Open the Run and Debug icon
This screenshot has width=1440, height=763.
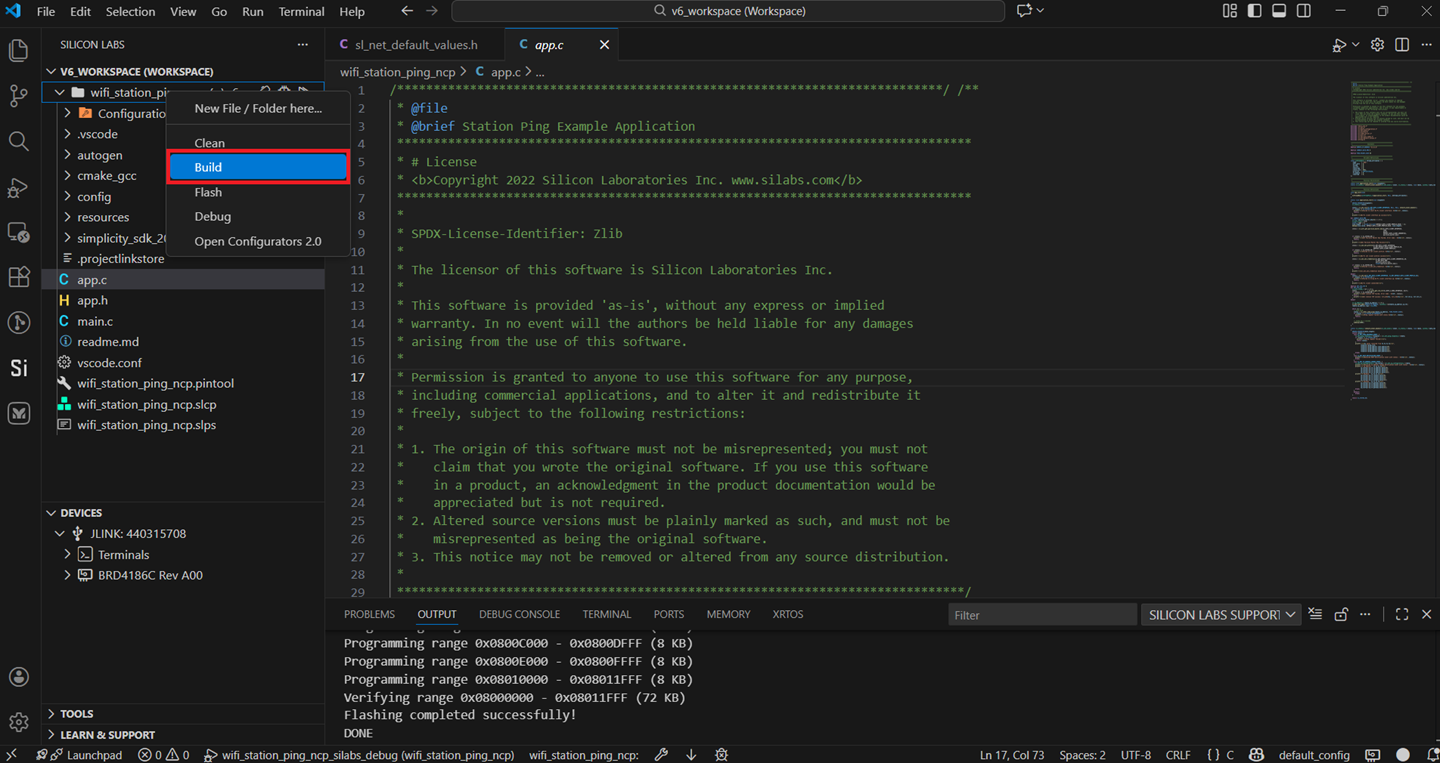point(18,187)
